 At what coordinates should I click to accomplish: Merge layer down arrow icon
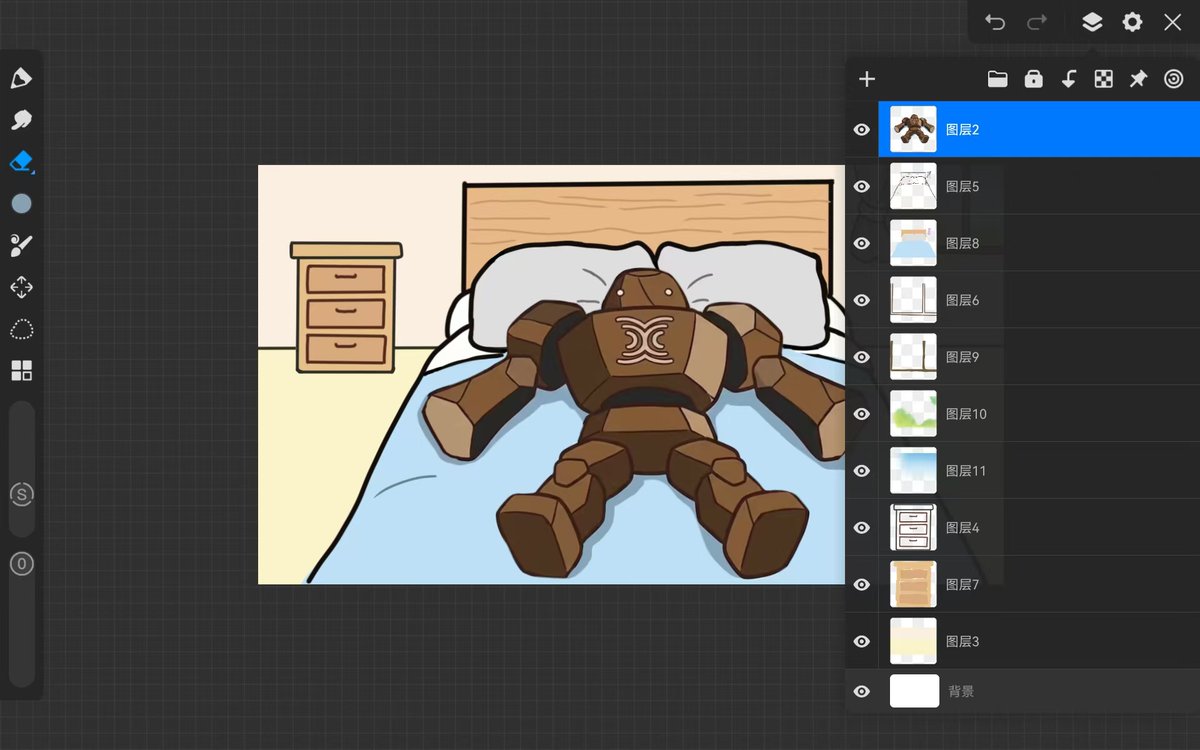[x=1068, y=79]
